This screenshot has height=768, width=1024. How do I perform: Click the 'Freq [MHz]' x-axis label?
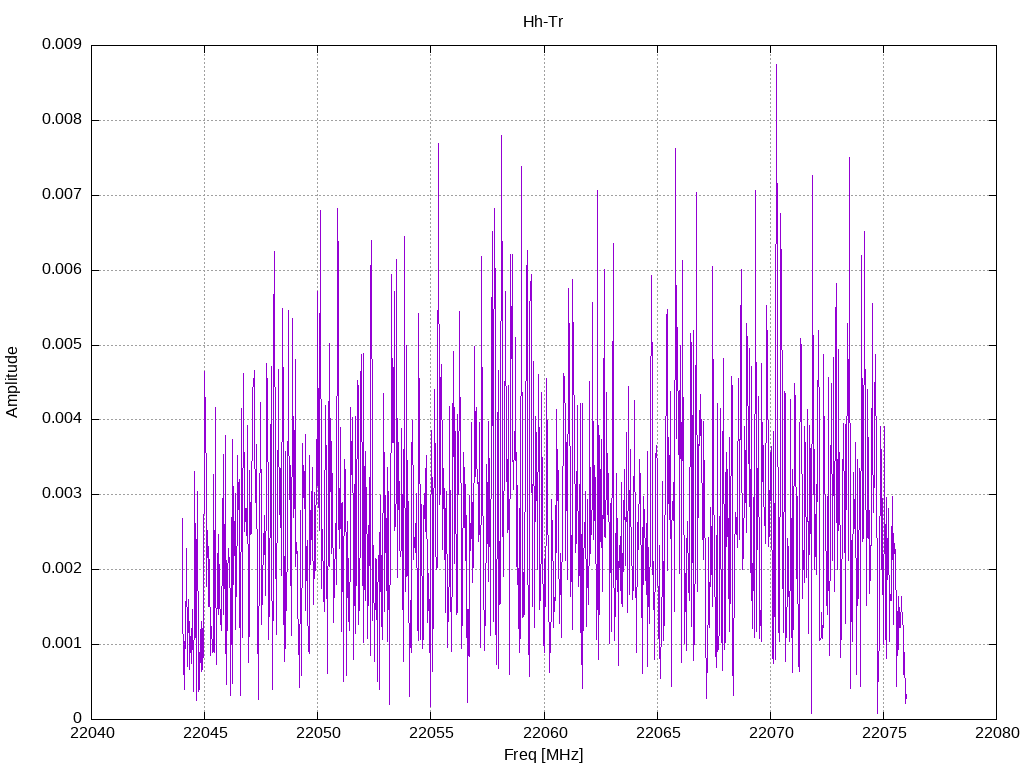(x=543, y=755)
